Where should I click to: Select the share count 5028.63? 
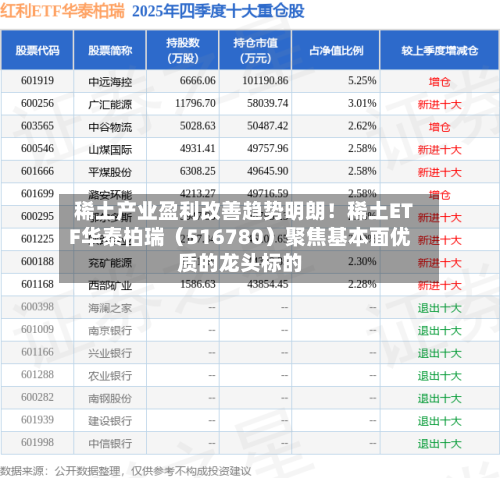[198, 126]
